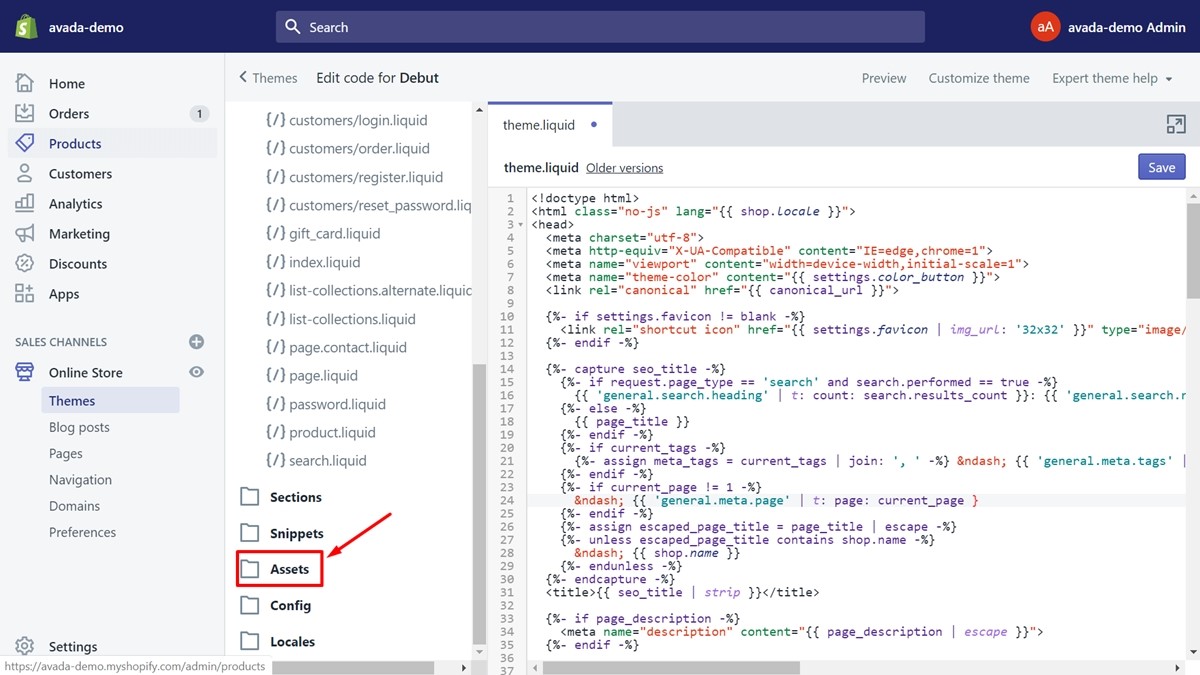Expand the Assets folder
Image resolution: width=1200 pixels, height=675 pixels.
click(x=290, y=569)
